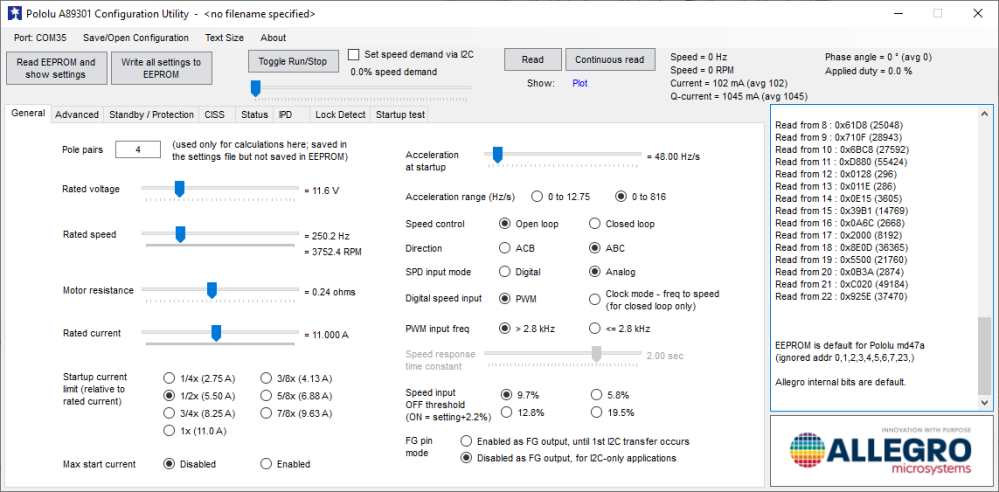Enable Max start current option
Viewport: 999px width, 492px height.
(x=267, y=464)
